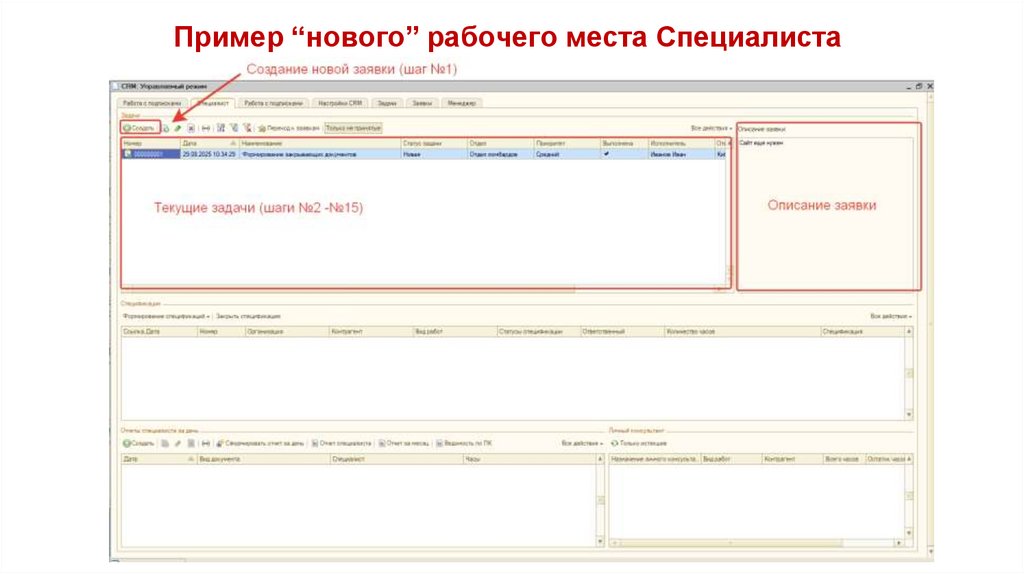The image size is (1024, 574).
Task: Copy the selected task via the toolbar icon
Action: coord(166,128)
